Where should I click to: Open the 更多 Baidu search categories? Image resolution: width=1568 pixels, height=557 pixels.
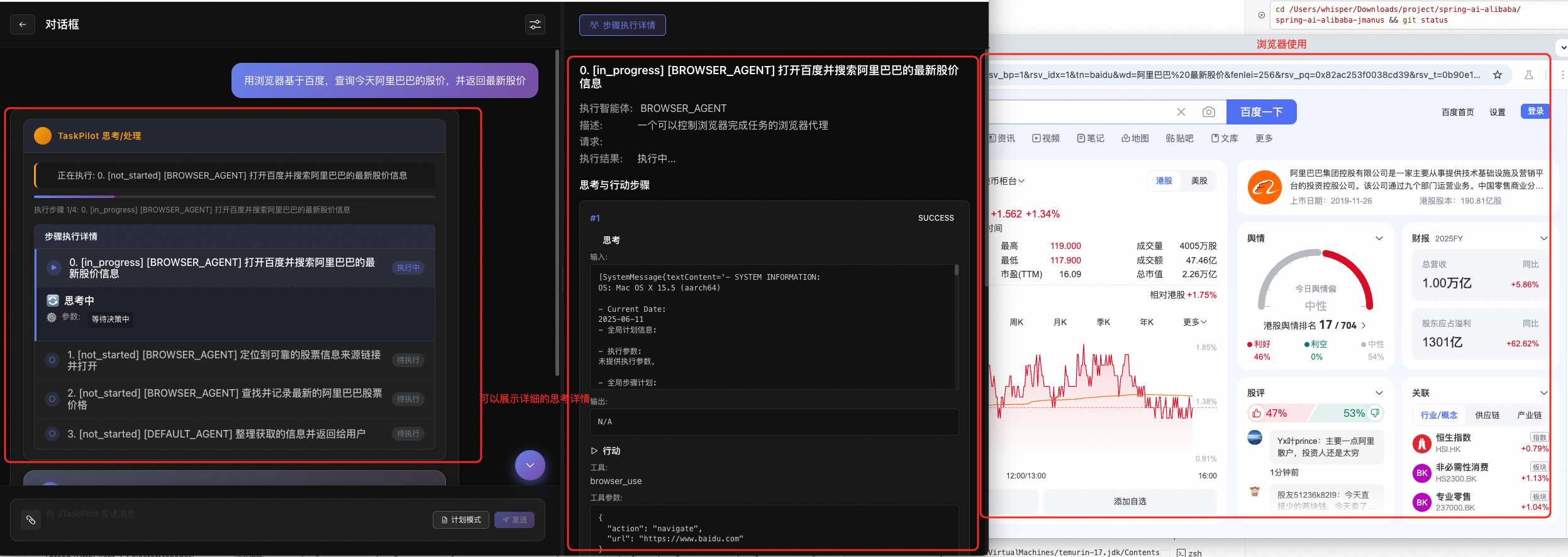(x=1264, y=138)
